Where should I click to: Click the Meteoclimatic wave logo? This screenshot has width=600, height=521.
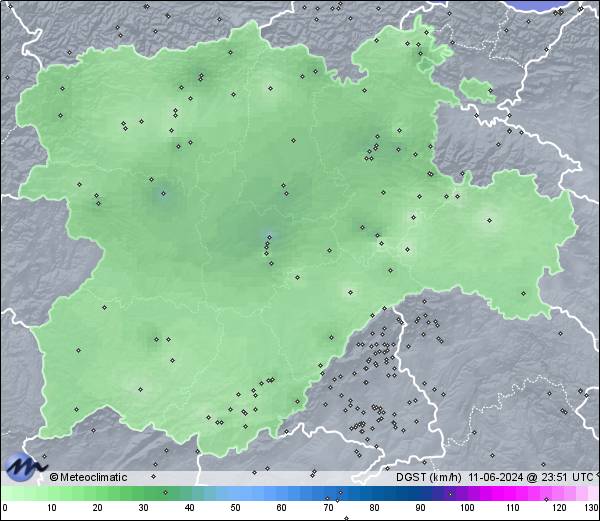pyautogui.click(x=24, y=465)
